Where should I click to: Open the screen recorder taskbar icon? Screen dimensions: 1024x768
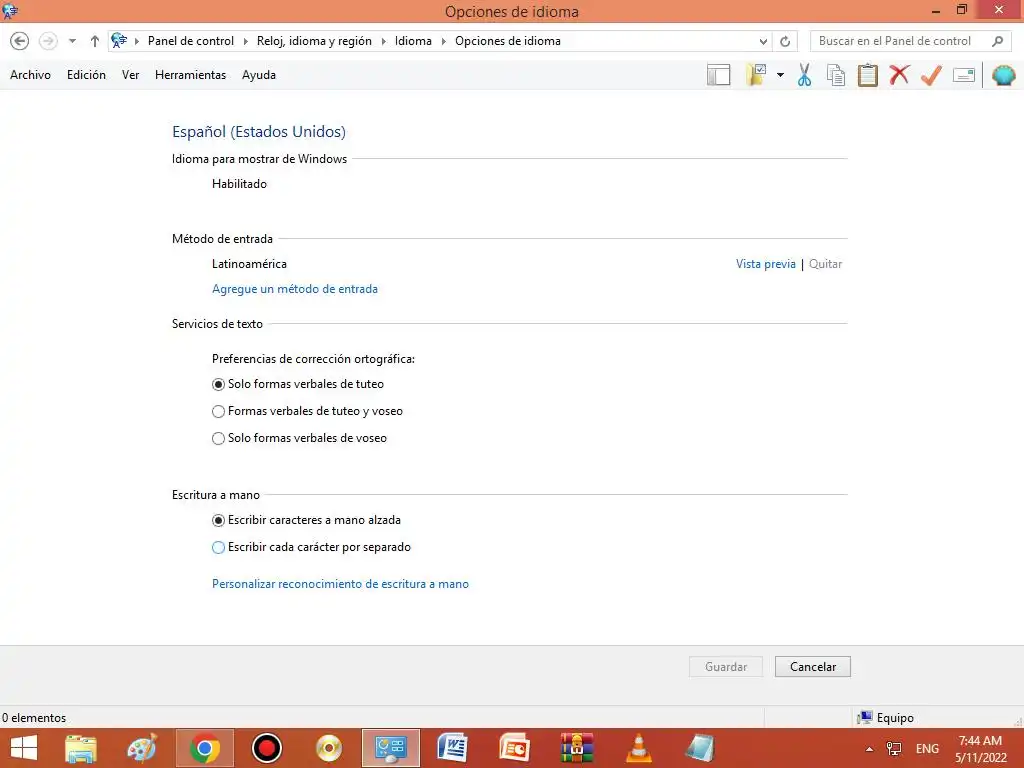266,748
